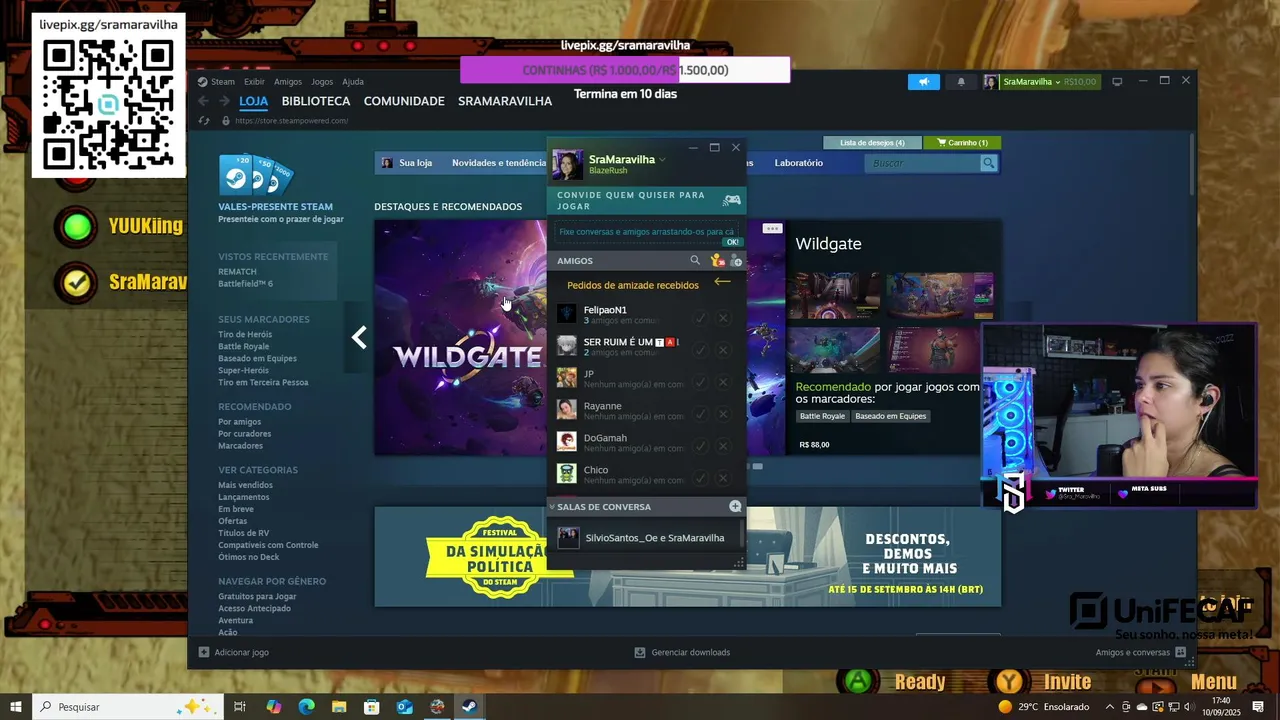Click the store Buscar search field
The image size is (1280, 720).
click(x=923, y=163)
